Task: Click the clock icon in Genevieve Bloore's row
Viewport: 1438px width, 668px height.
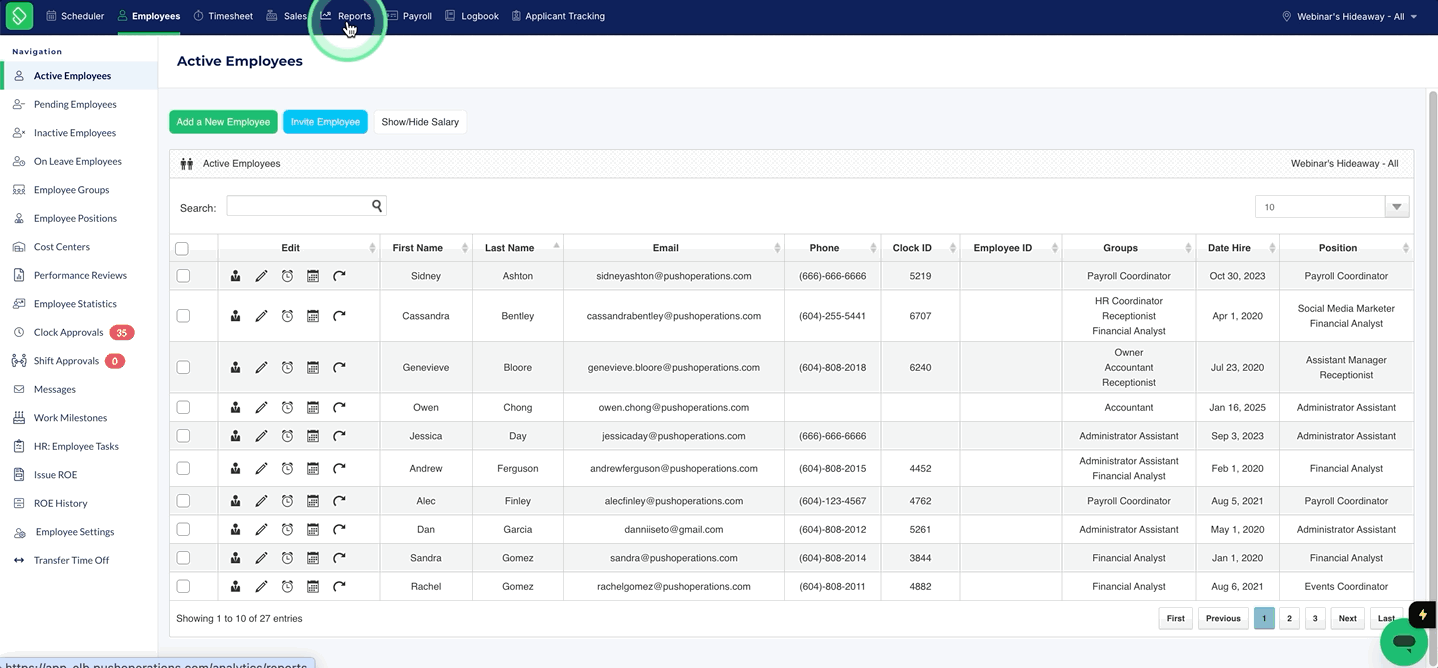Action: 287,368
